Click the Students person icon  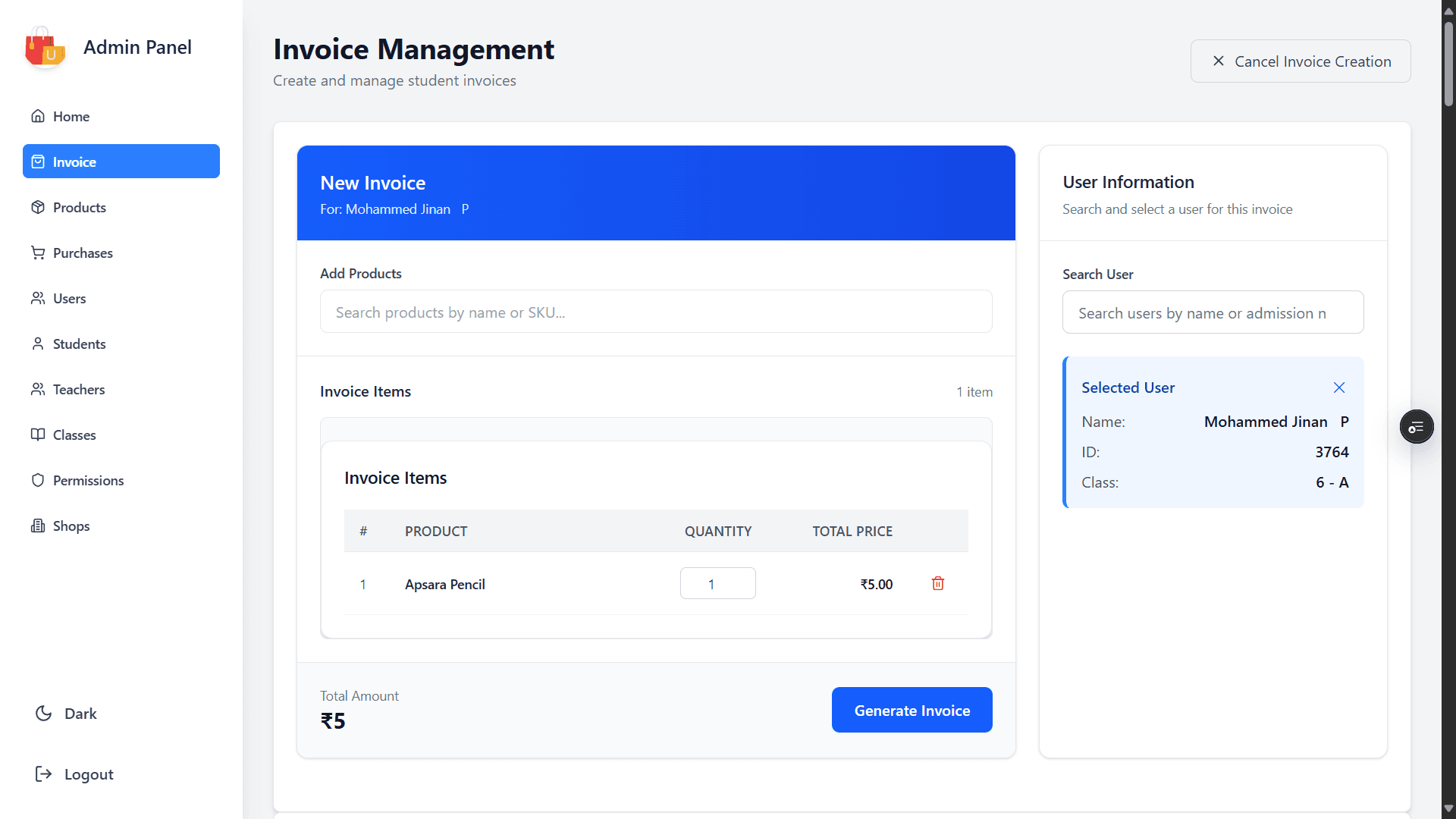(38, 344)
